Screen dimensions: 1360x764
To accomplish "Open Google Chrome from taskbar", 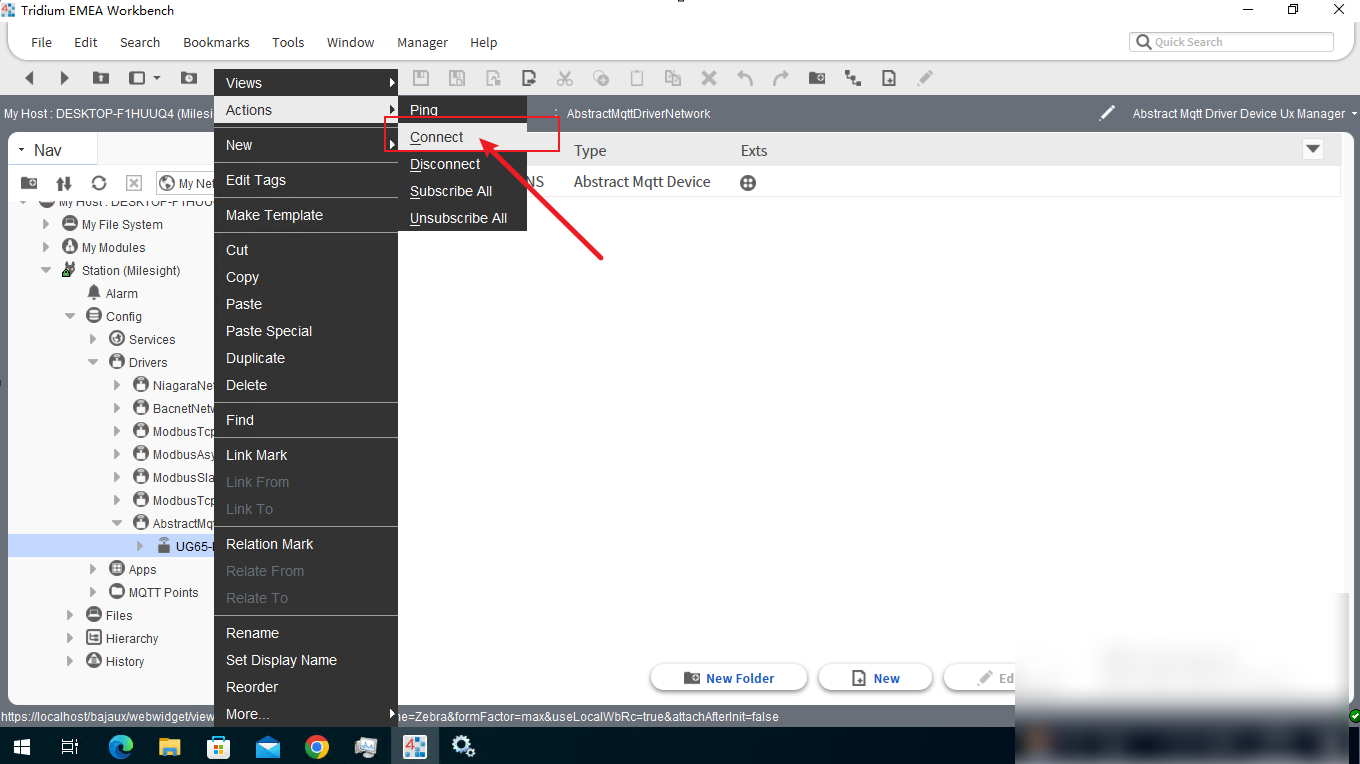I will 317,746.
